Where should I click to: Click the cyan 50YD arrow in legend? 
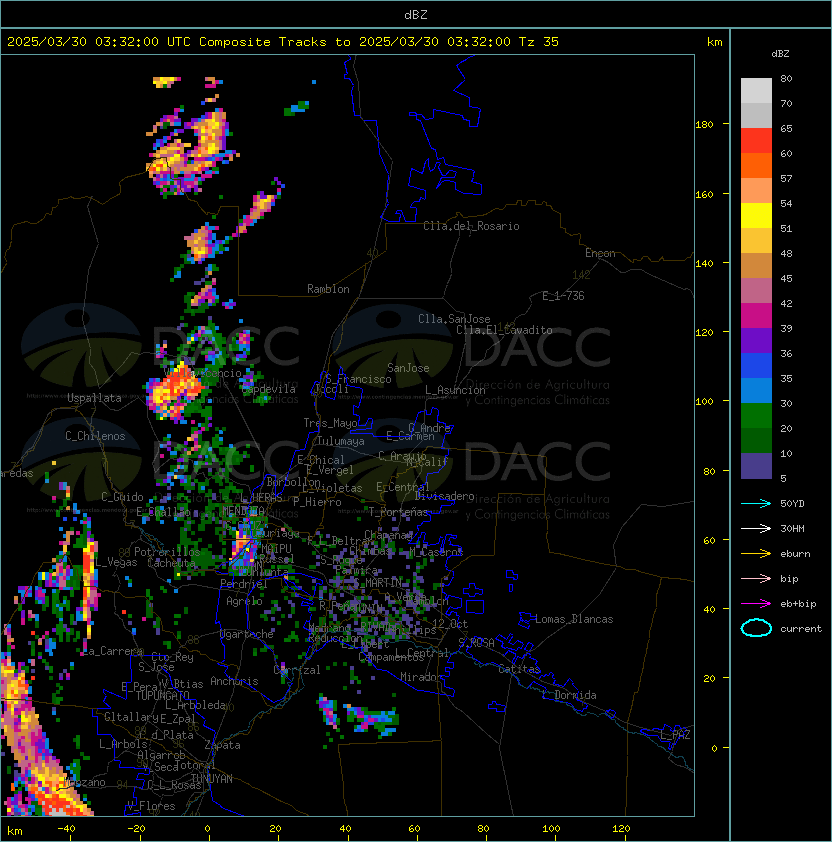click(756, 504)
